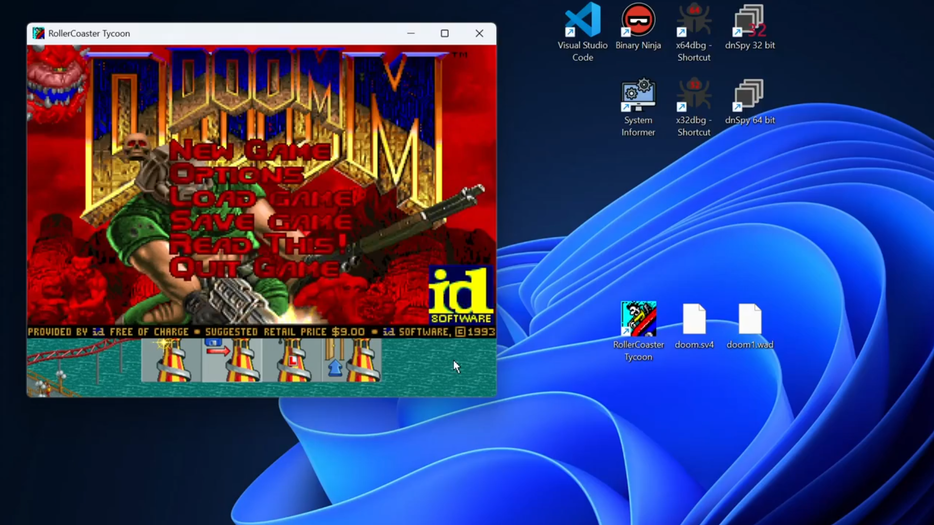Open the Binary Ninja desktop shortcut

click(x=638, y=27)
